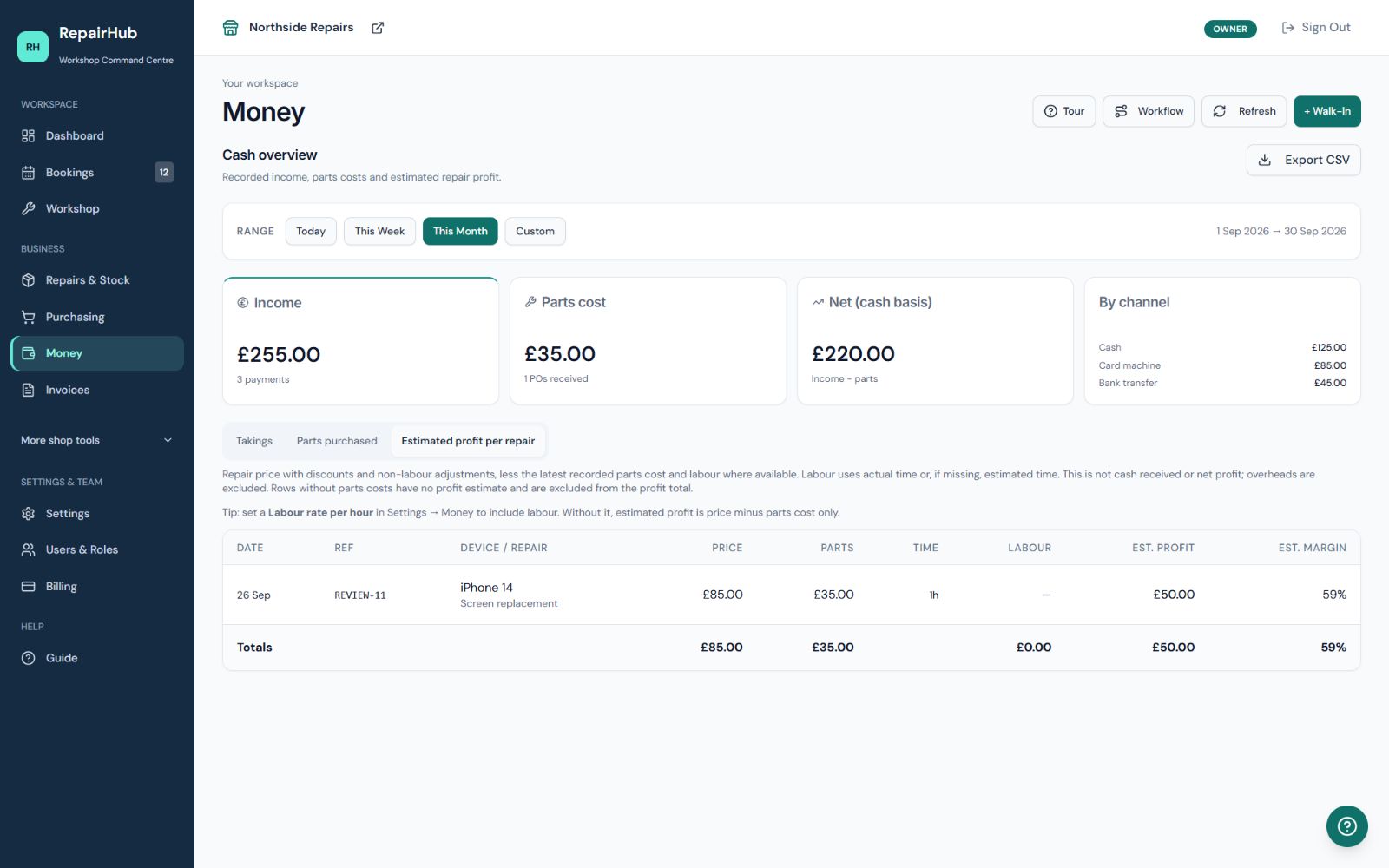1389x868 pixels.
Task: Open the Guide help page
Action: 97,658
